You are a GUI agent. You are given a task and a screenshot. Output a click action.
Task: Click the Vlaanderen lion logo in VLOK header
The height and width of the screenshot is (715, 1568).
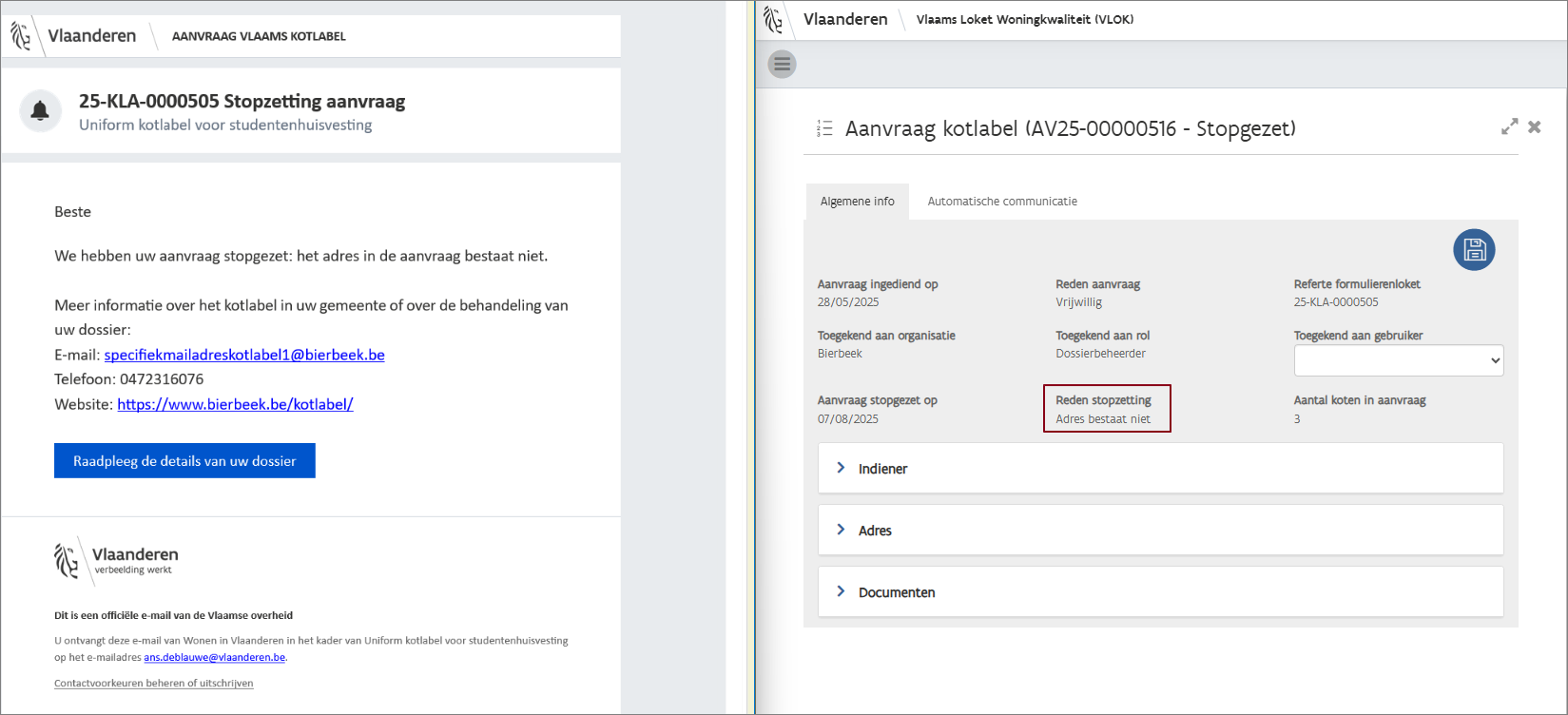[x=774, y=19]
